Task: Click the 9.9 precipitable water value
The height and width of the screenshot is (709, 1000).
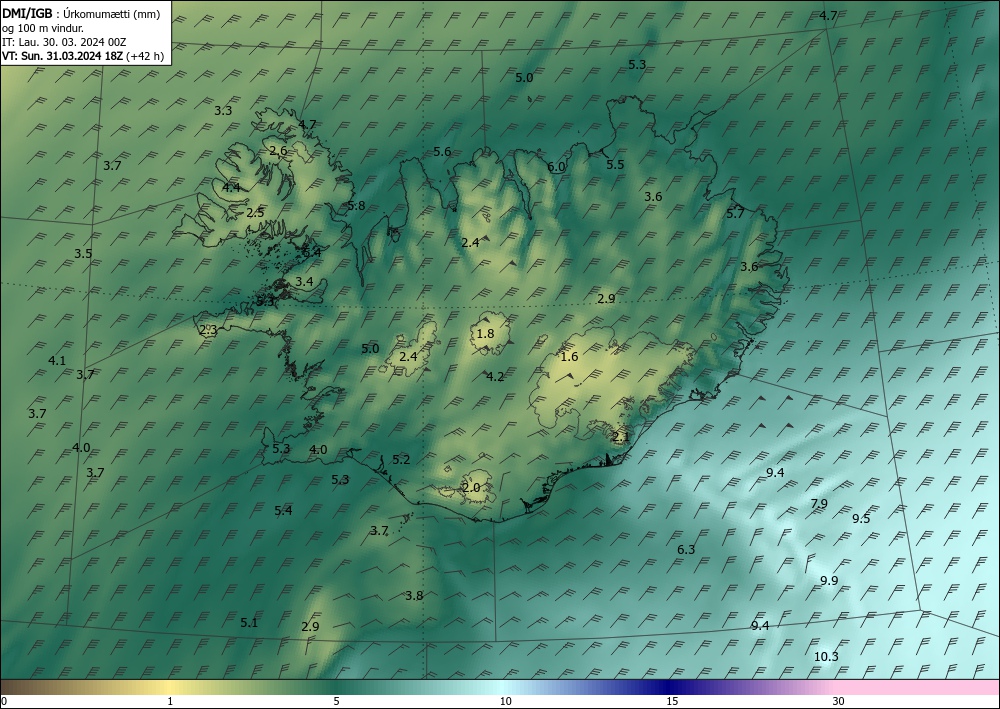Action: (x=829, y=581)
